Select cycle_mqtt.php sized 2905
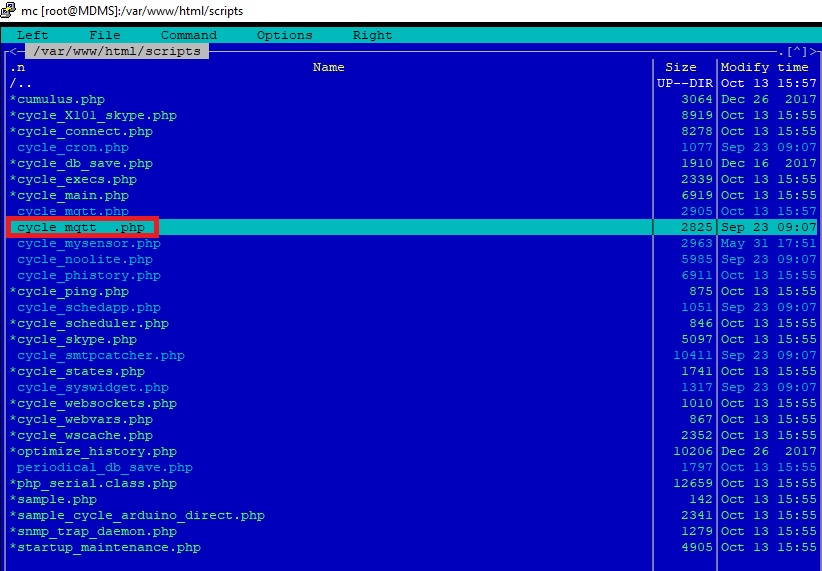The height and width of the screenshot is (571, 822). click(x=73, y=211)
